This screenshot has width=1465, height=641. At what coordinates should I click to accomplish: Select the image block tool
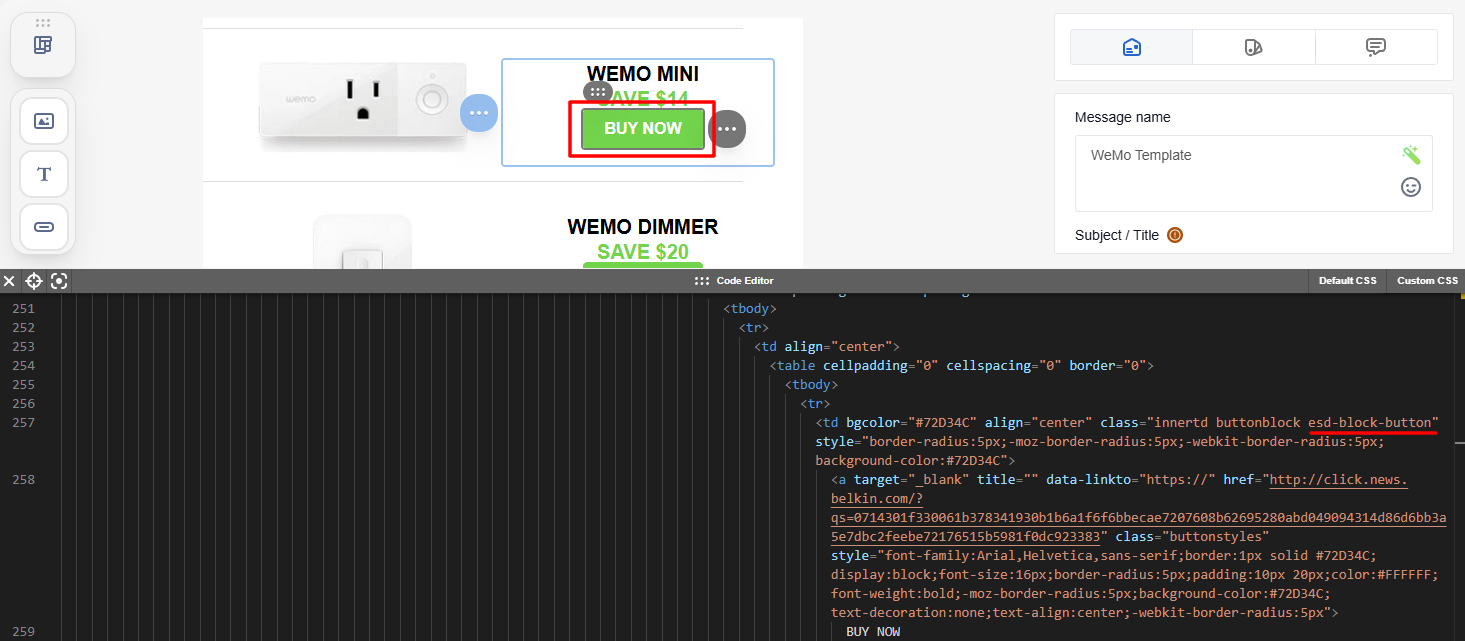pos(44,121)
